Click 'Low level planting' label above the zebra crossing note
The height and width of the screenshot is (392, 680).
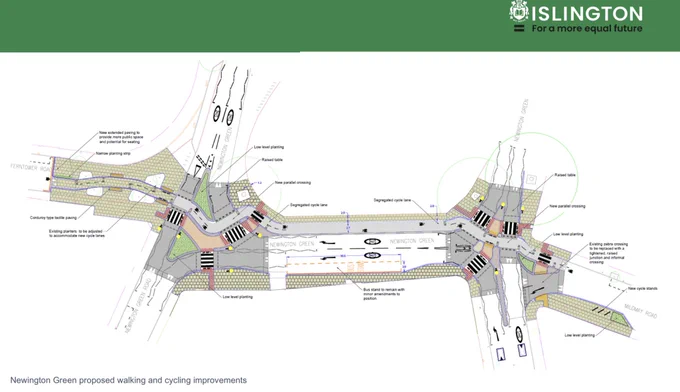pyautogui.click(x=568, y=234)
